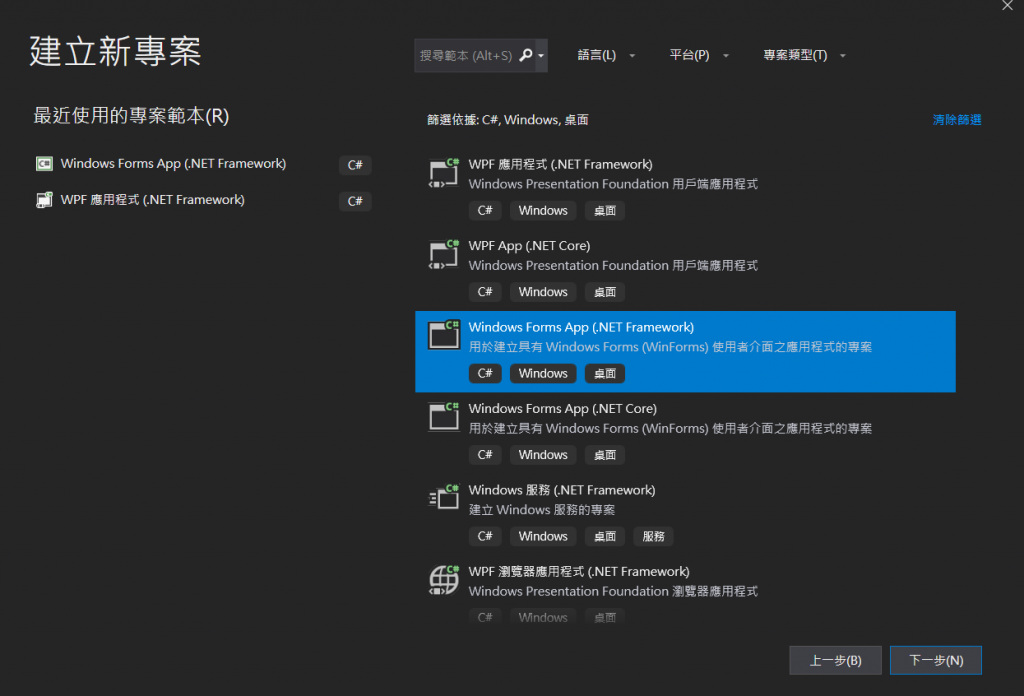This screenshot has width=1024, height=696.
Task: Open the 平台(P) filter dropdown
Action: click(699, 55)
